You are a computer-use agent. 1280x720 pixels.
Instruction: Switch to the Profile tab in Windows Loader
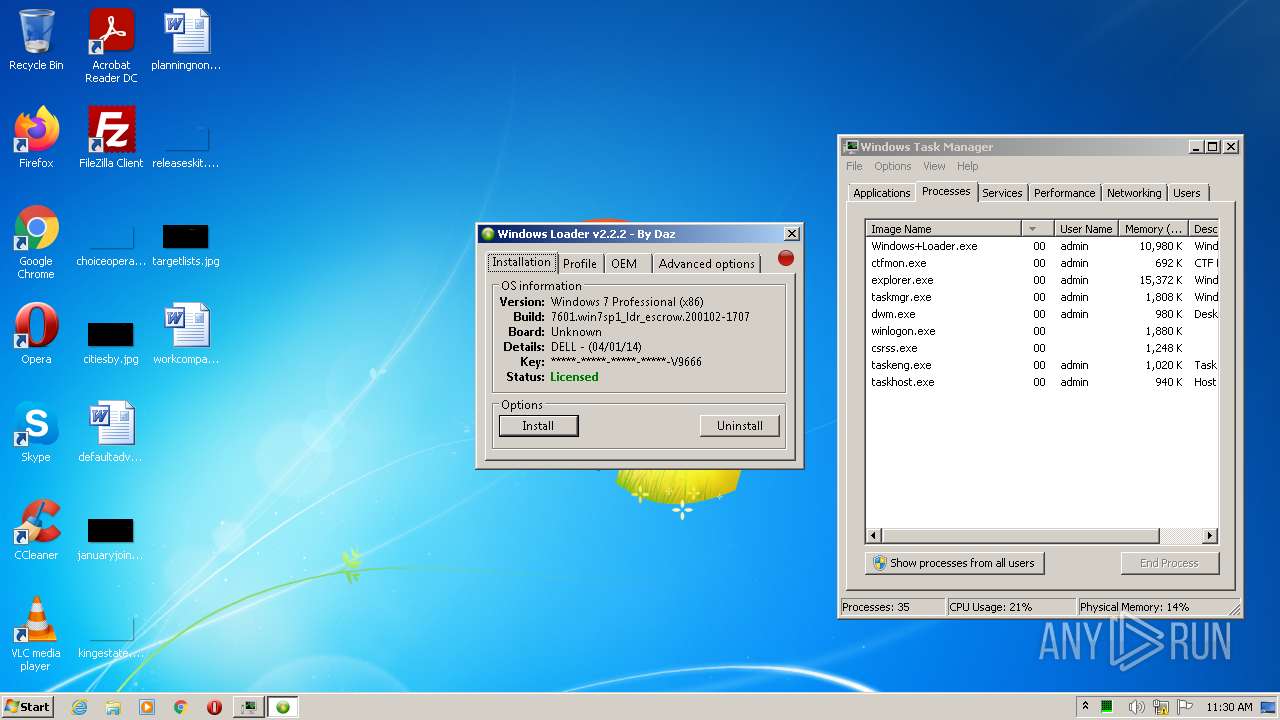click(579, 264)
